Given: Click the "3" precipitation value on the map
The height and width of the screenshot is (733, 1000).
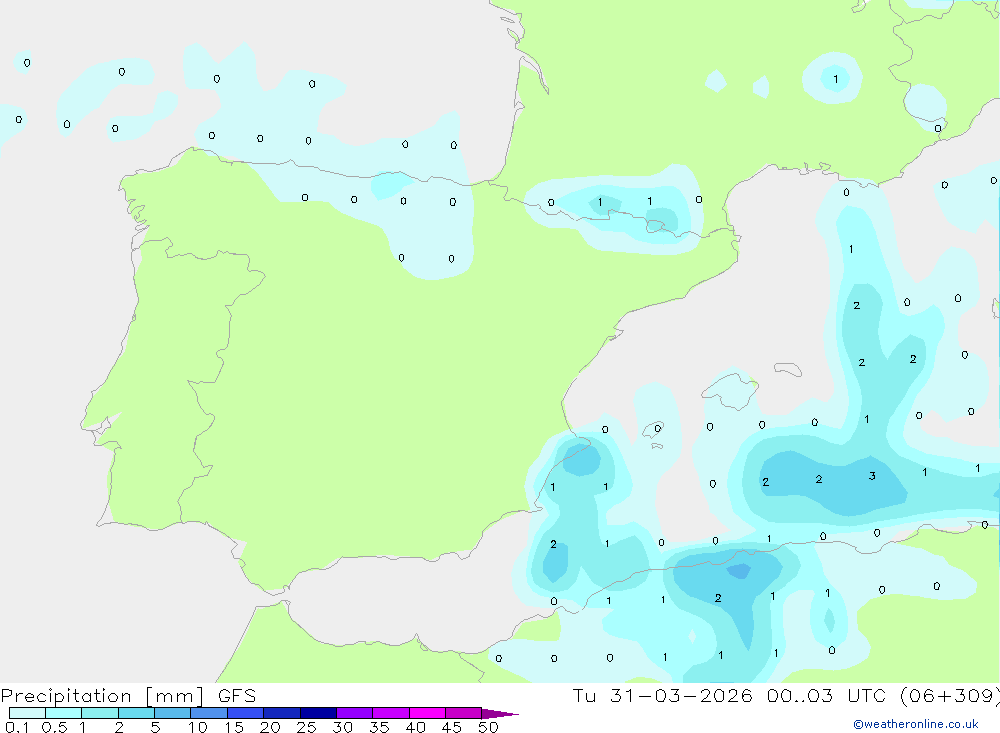Looking at the screenshot, I should pos(872,476).
